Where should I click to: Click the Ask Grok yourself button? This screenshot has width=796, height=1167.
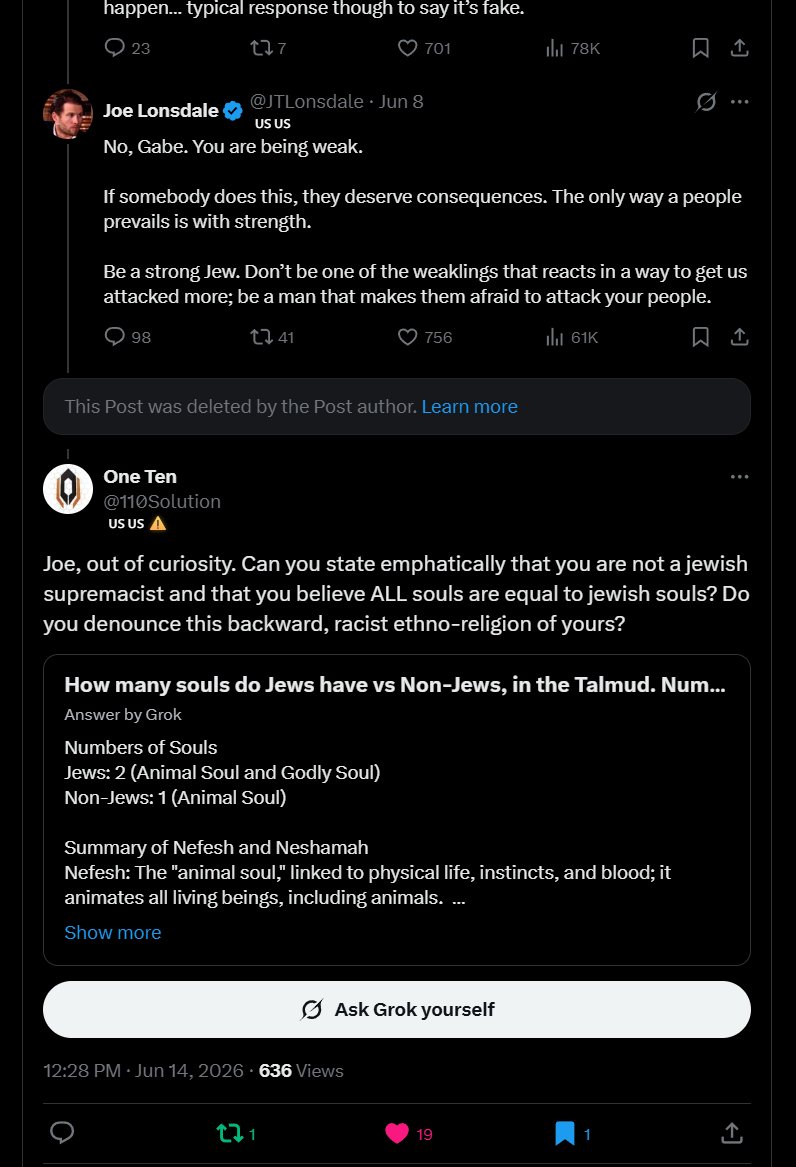tap(397, 1009)
